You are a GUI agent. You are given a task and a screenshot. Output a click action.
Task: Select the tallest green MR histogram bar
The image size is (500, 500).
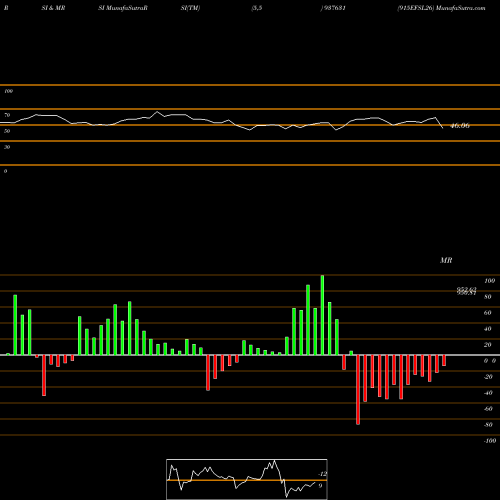322,315
